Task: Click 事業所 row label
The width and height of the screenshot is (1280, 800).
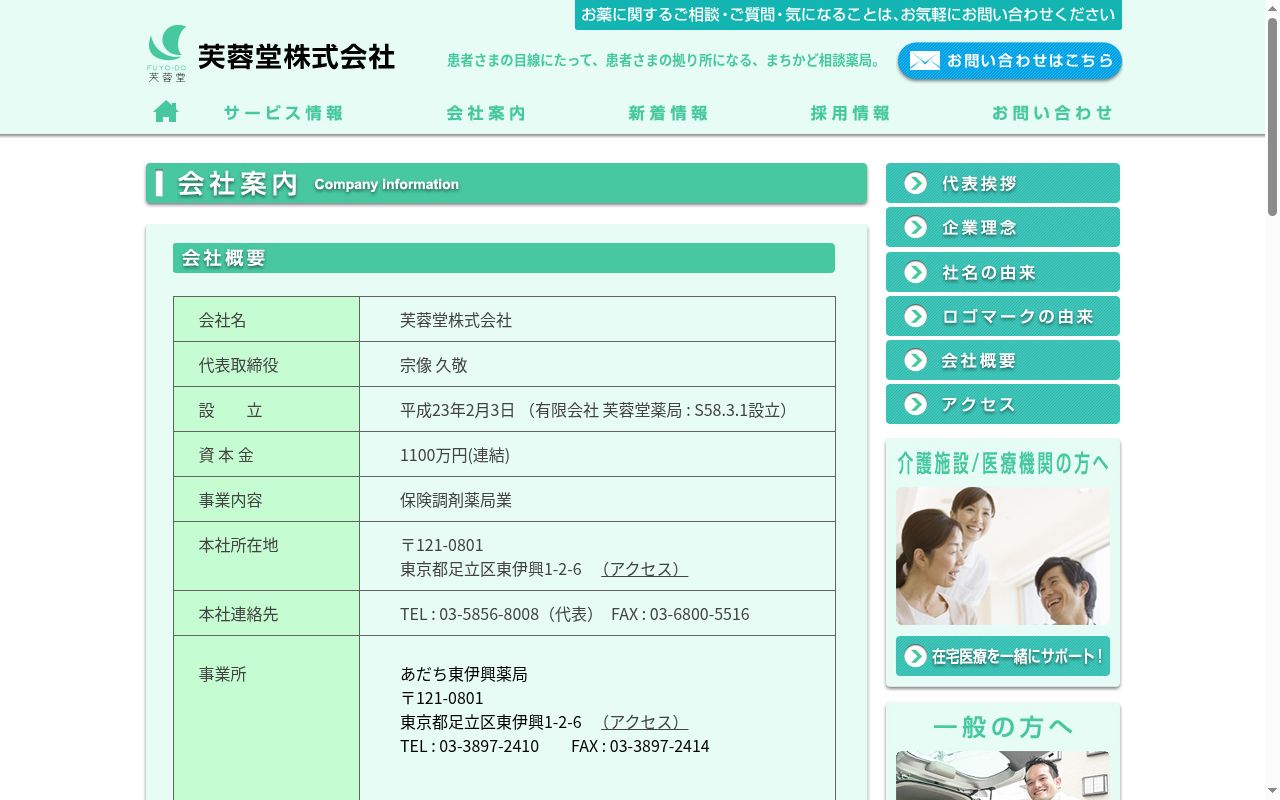Action: [x=223, y=674]
